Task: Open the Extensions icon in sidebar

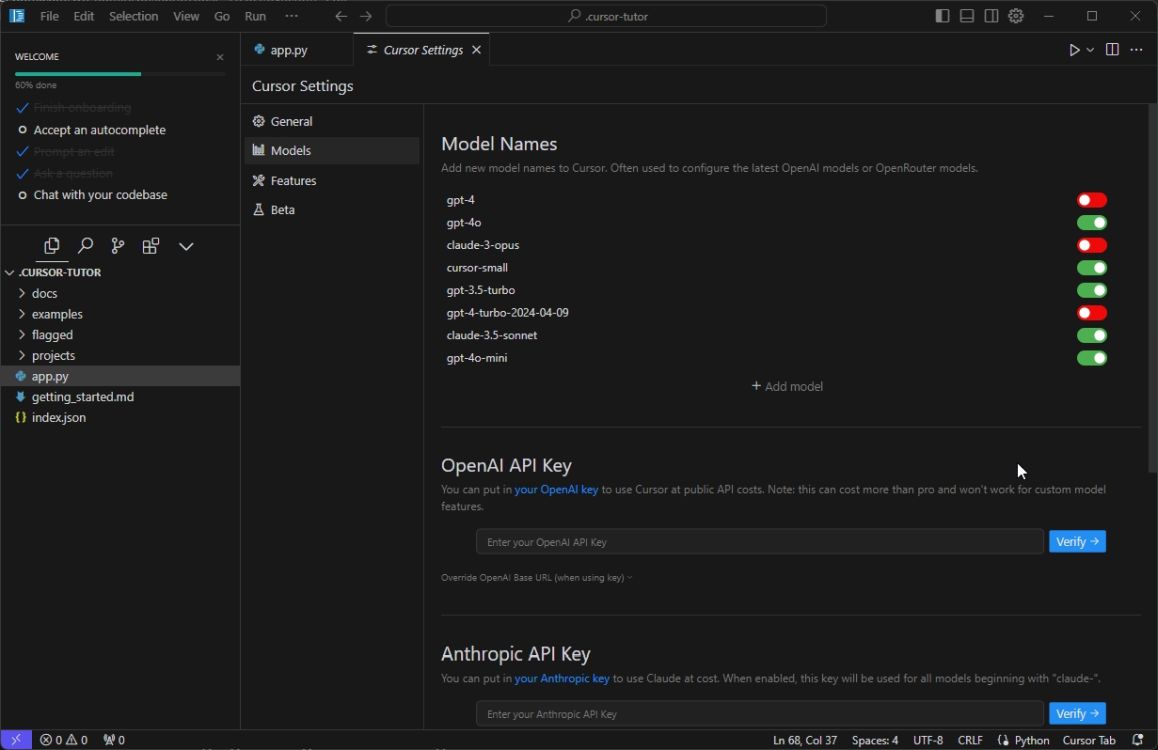Action: [151, 246]
